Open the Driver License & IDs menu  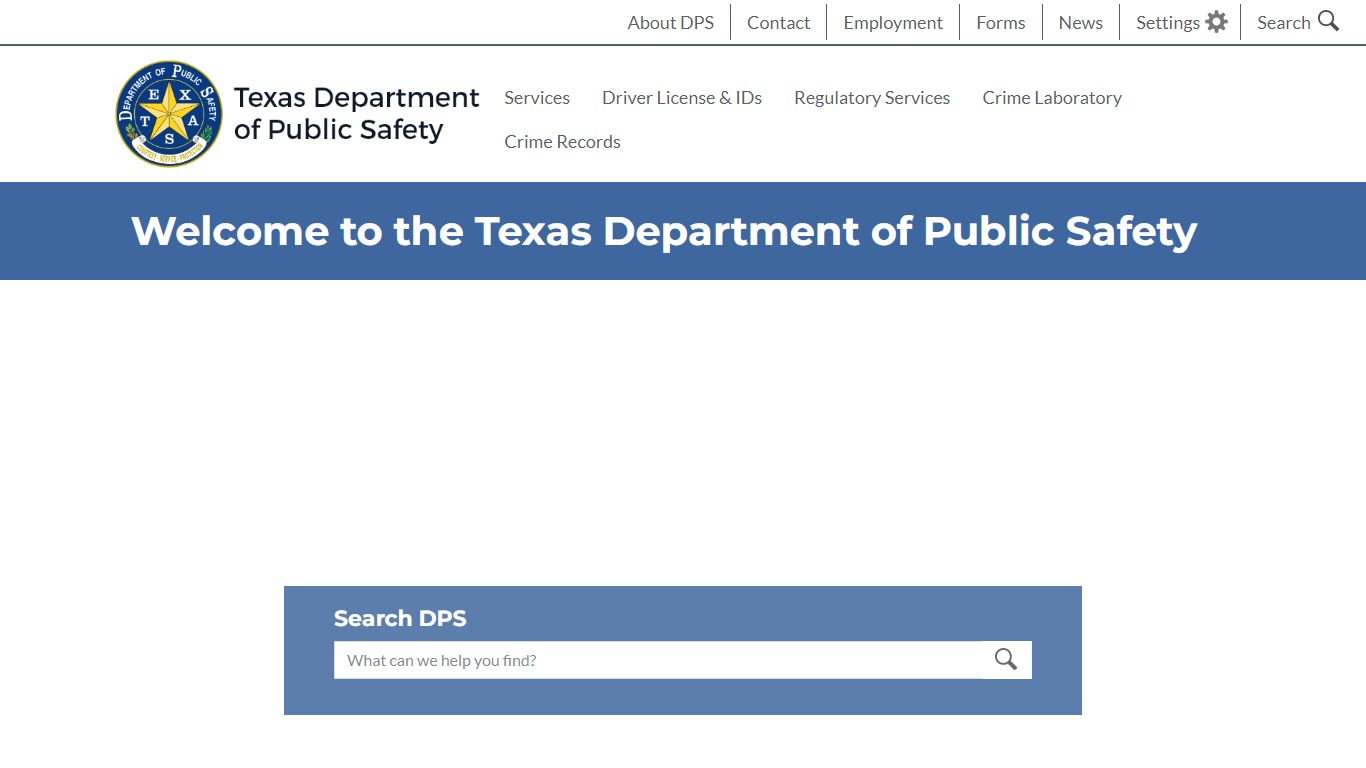point(682,98)
